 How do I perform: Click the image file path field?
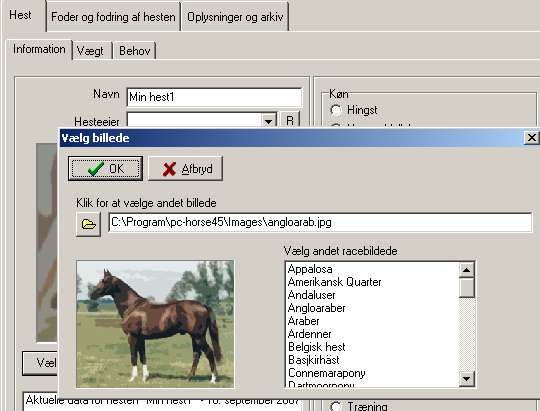point(320,222)
